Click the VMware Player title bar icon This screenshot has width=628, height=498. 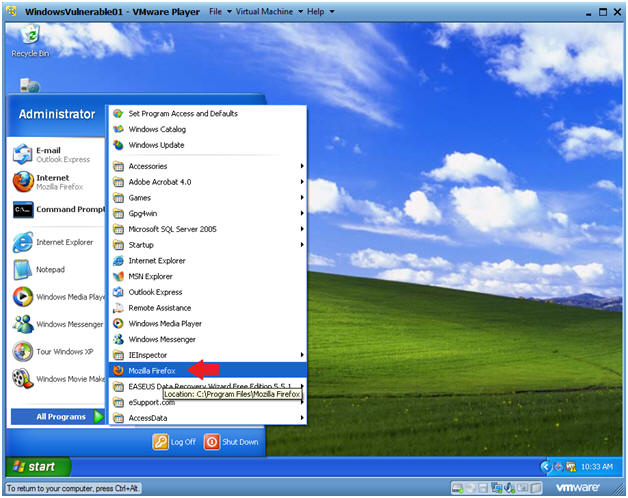tap(12, 11)
